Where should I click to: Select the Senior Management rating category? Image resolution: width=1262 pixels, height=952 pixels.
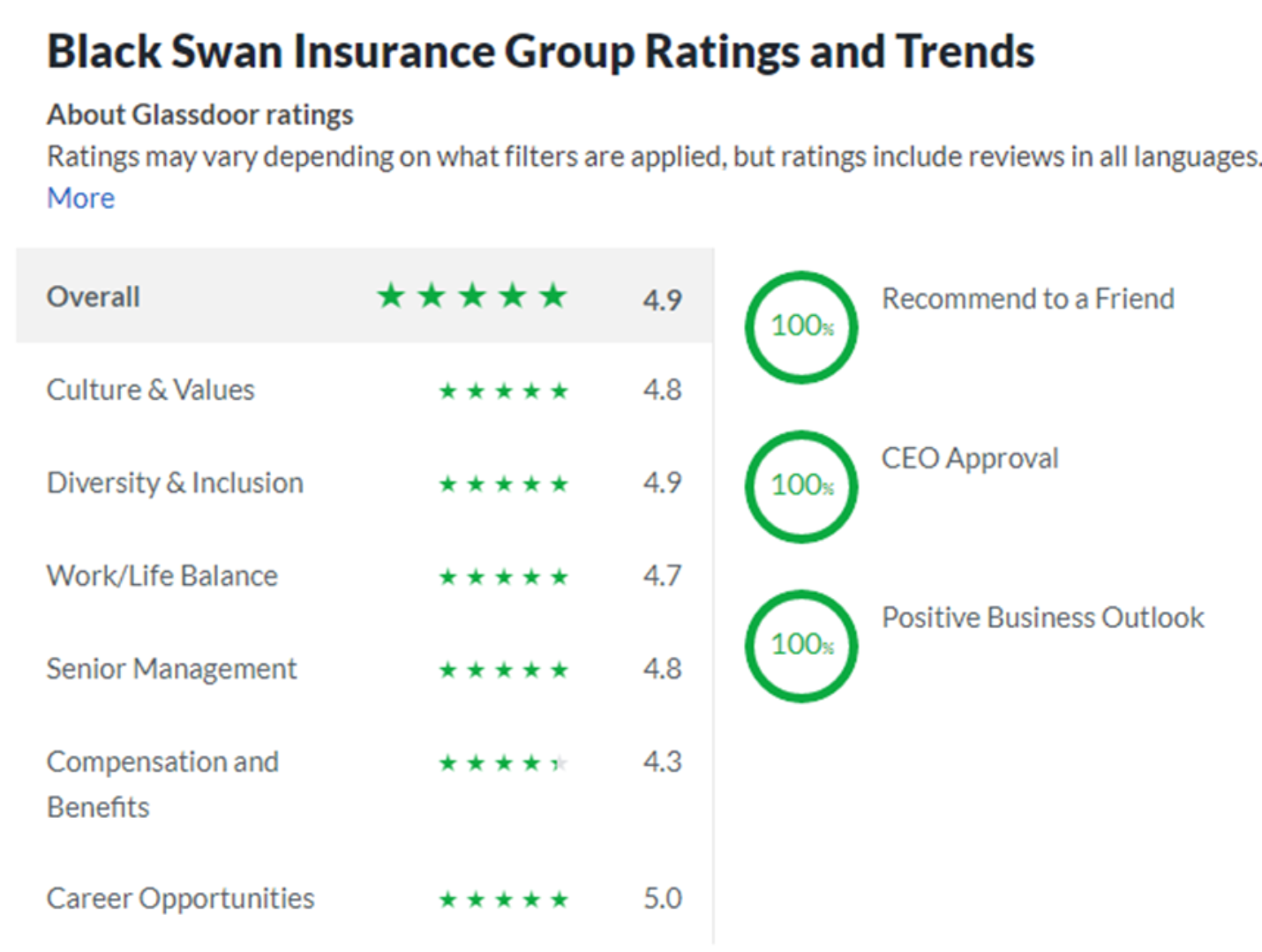tap(364, 669)
